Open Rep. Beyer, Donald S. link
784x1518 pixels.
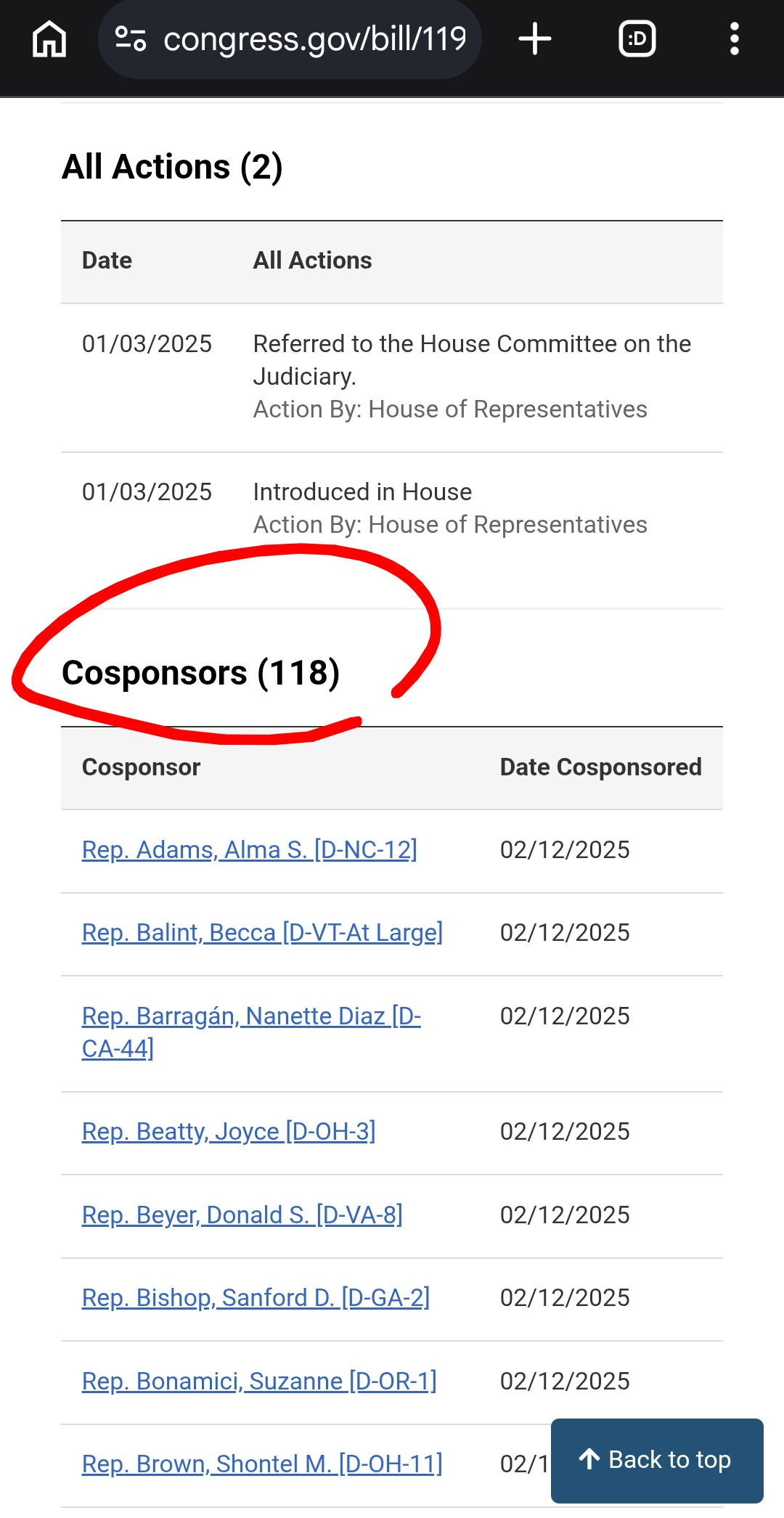pos(242,1215)
